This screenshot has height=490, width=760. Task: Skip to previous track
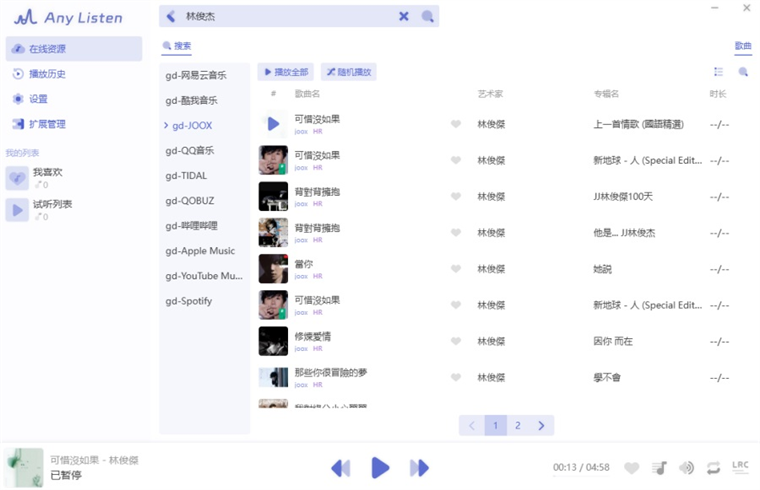[341, 468]
